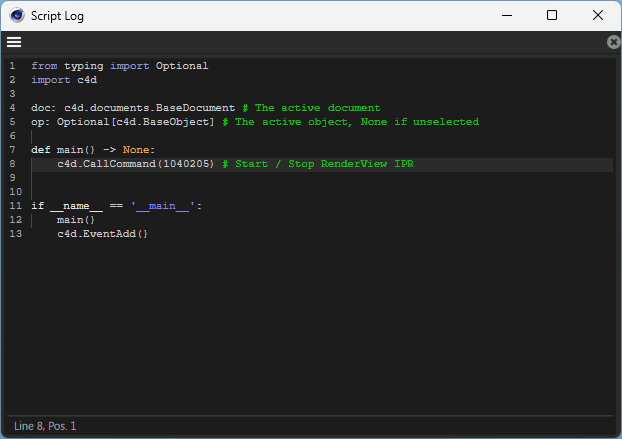Click line number 13 in the gutter
This screenshot has height=439, width=622.
click(14, 234)
